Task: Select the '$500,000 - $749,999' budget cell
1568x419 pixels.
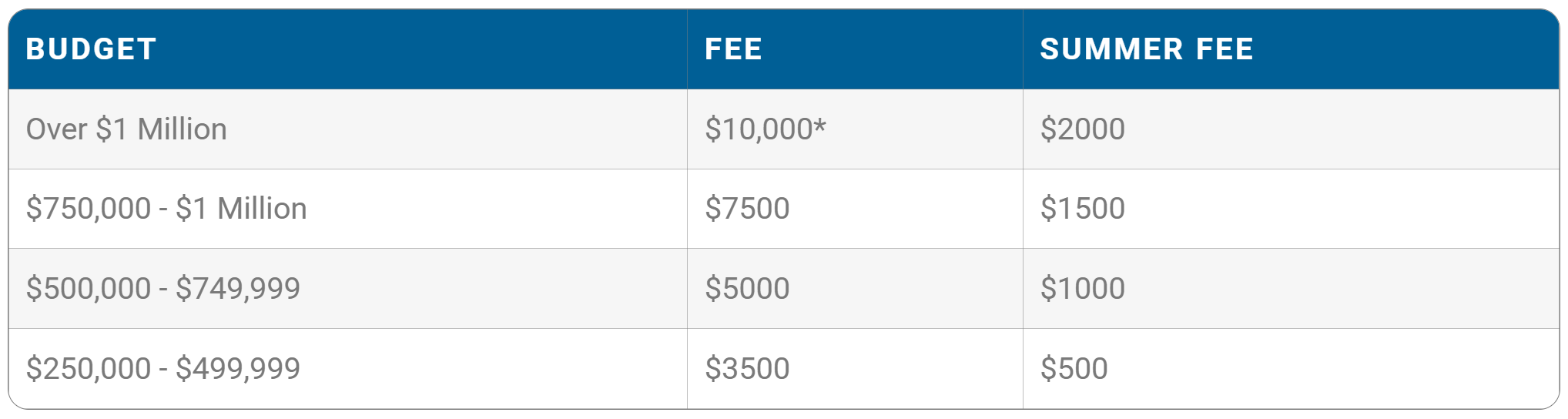Action: point(162,289)
